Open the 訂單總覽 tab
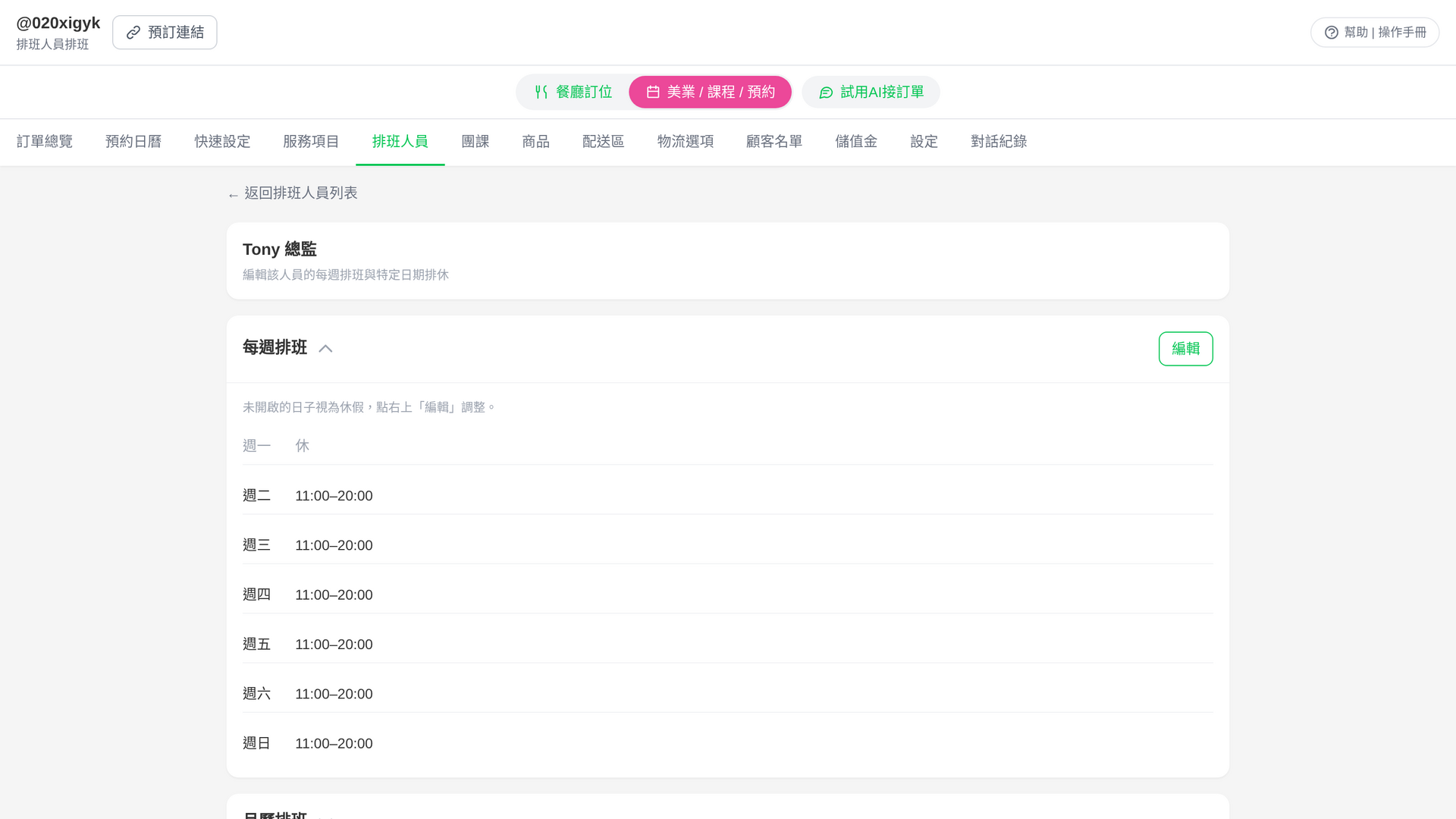The image size is (1456, 819). click(45, 142)
